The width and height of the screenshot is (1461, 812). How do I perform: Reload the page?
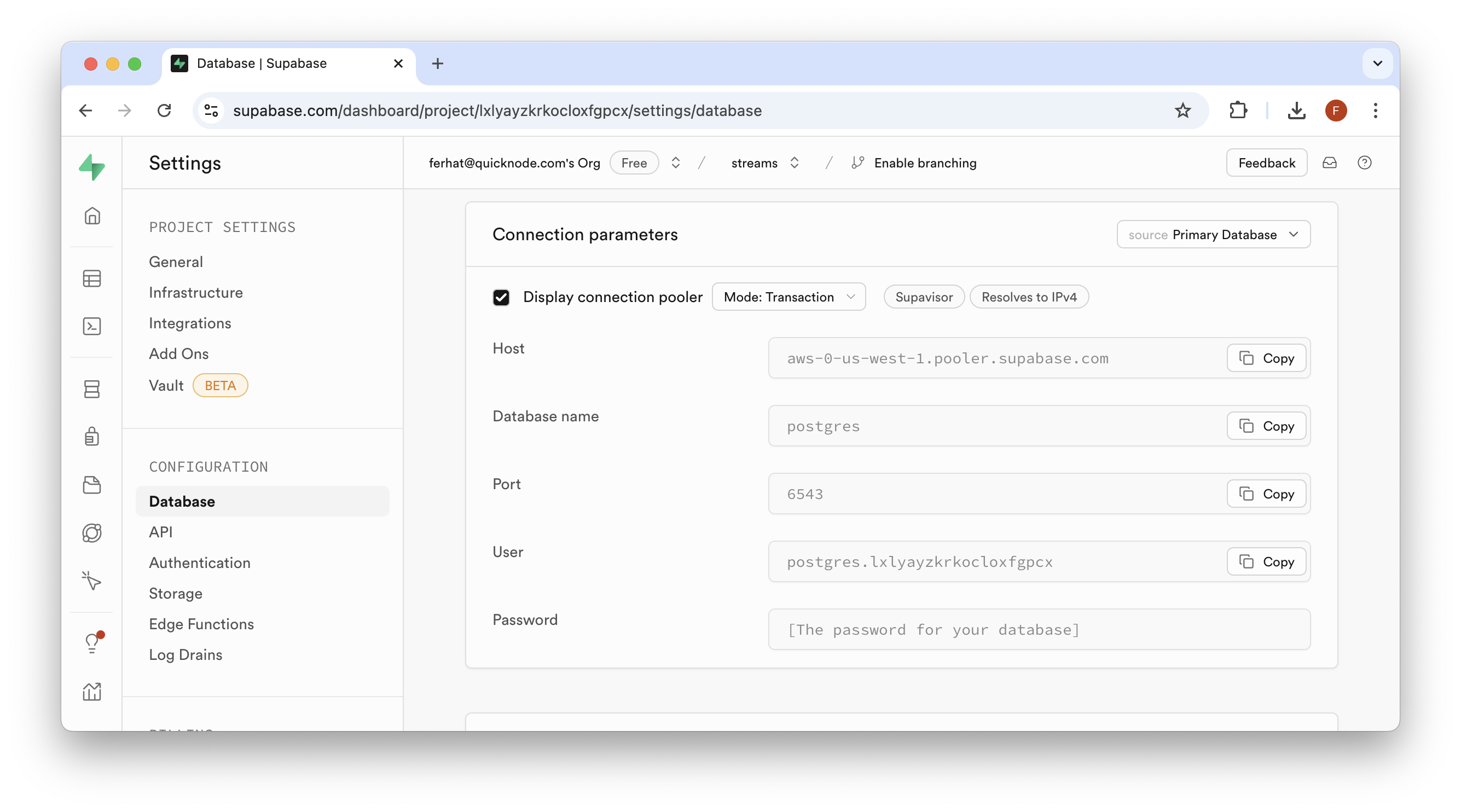[x=165, y=111]
